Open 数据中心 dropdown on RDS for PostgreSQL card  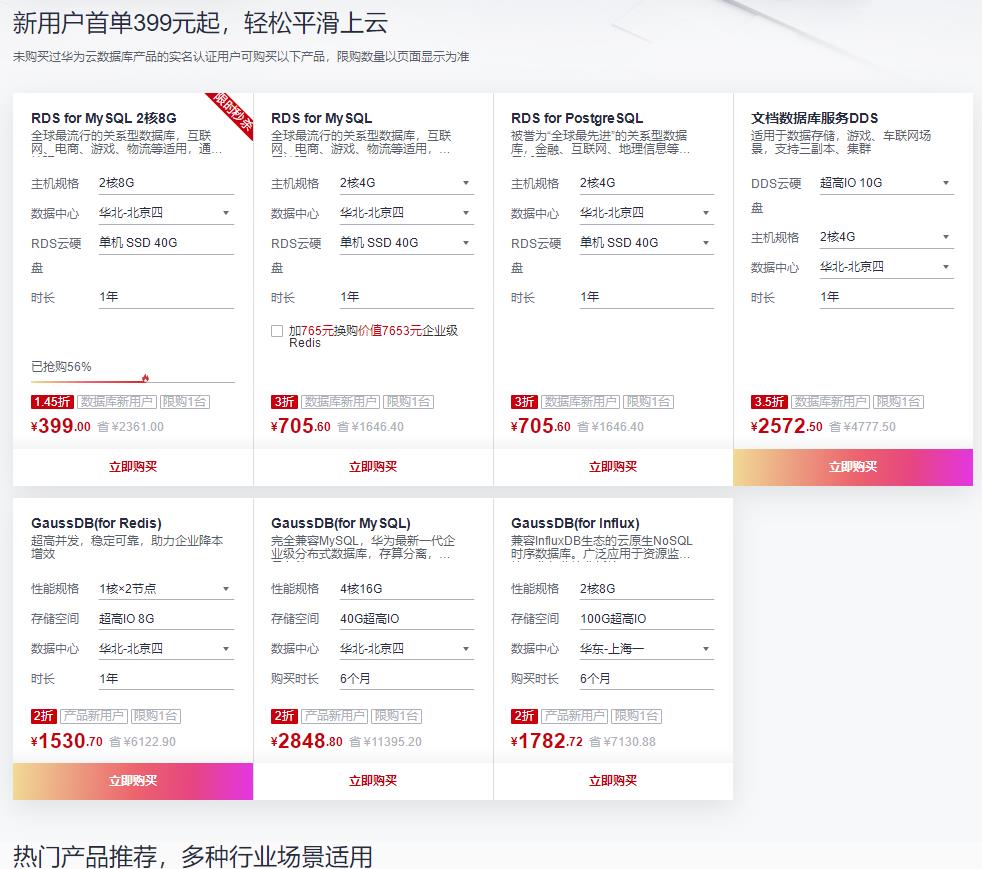click(646, 213)
